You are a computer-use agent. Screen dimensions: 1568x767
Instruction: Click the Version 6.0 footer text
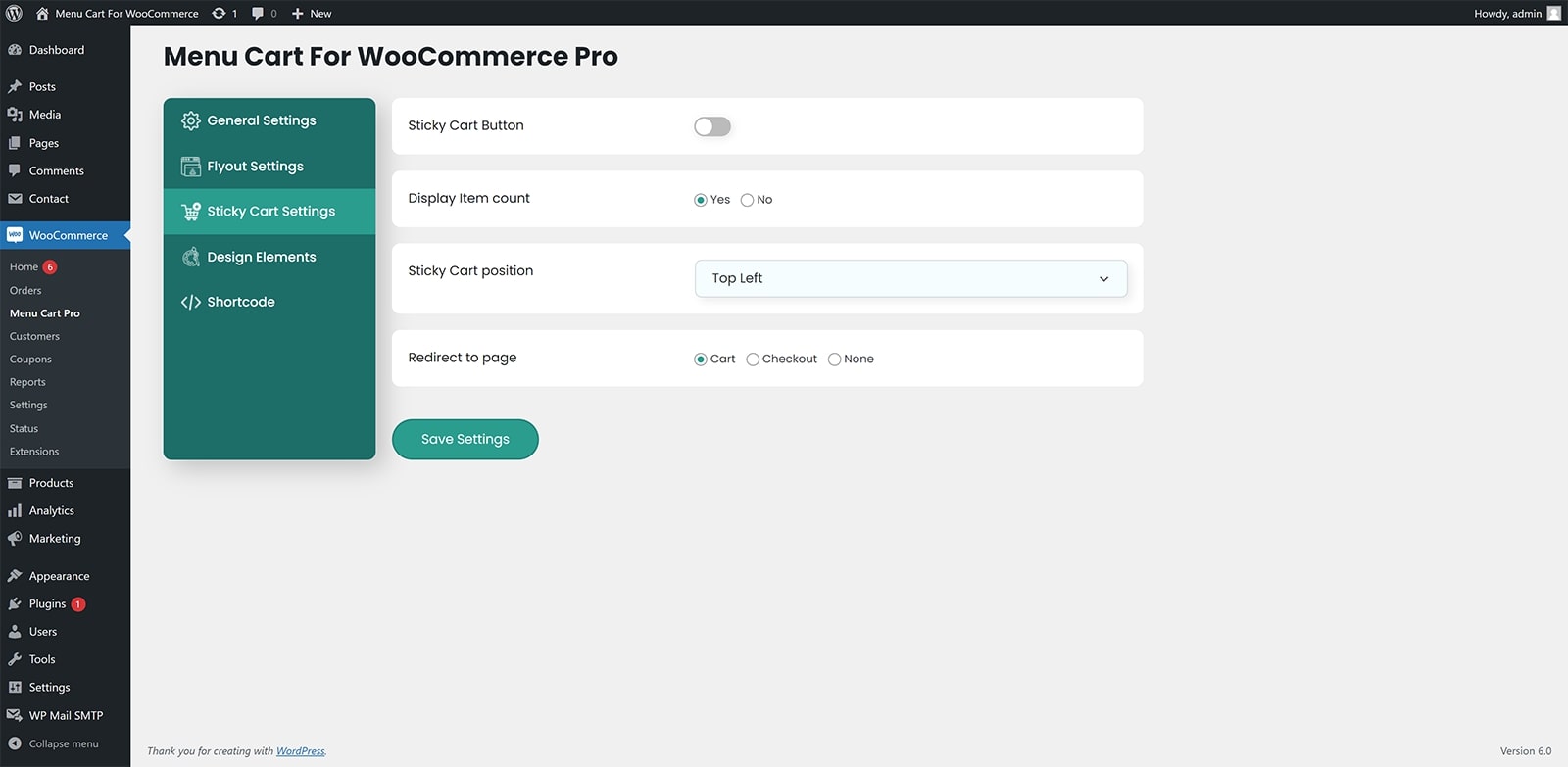click(x=1526, y=751)
